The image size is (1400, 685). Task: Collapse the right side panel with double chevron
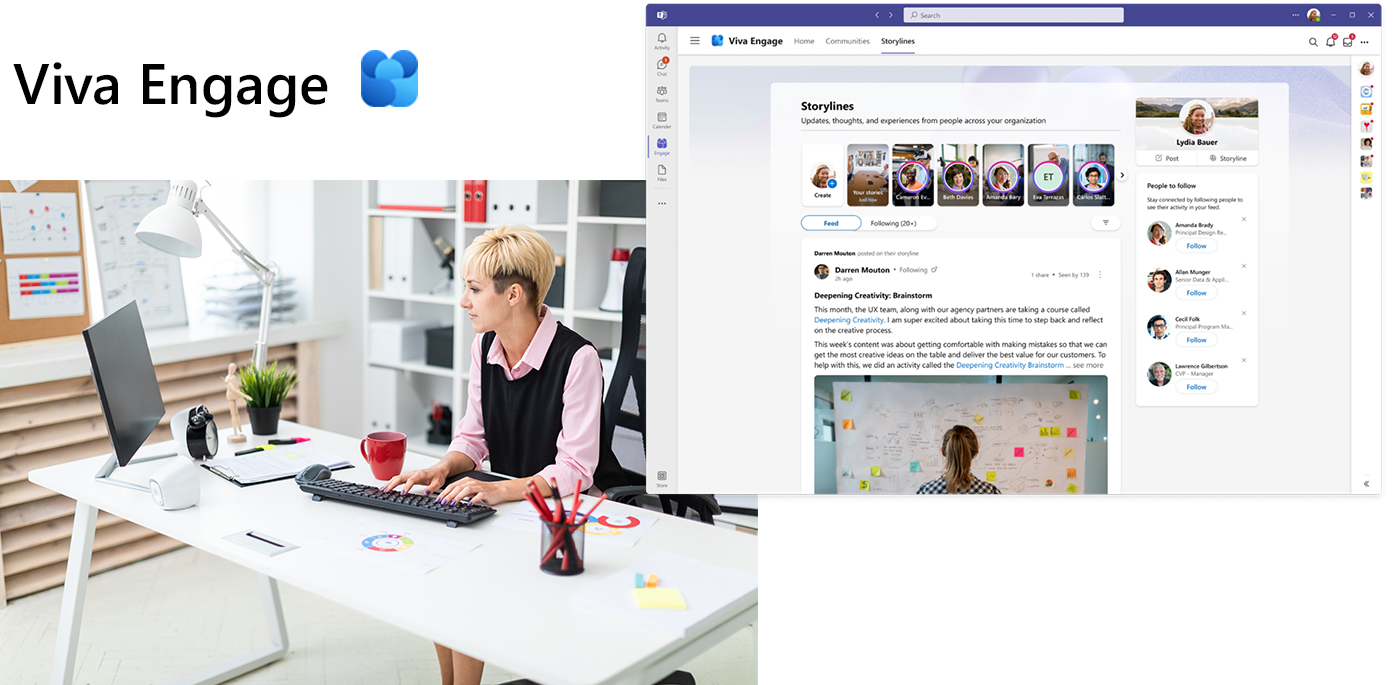coord(1366,484)
